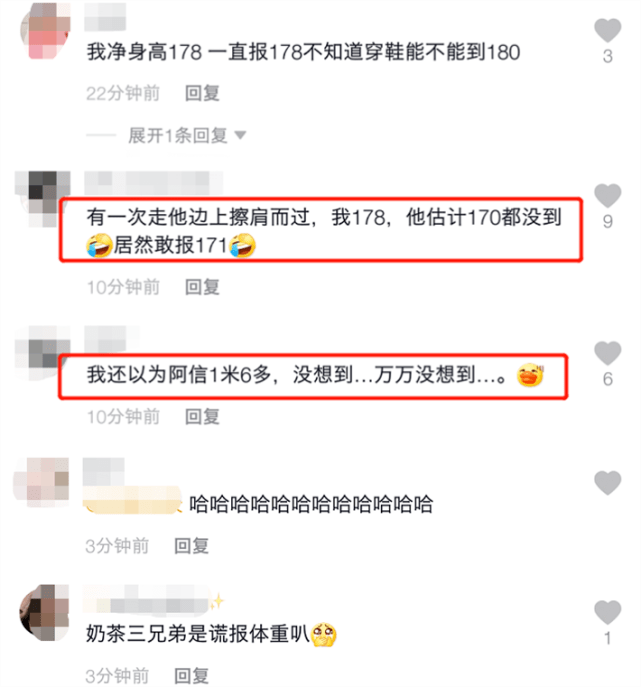Reply to the 哈哈哈哈 comment
This screenshot has height=687, width=641.
point(191,546)
